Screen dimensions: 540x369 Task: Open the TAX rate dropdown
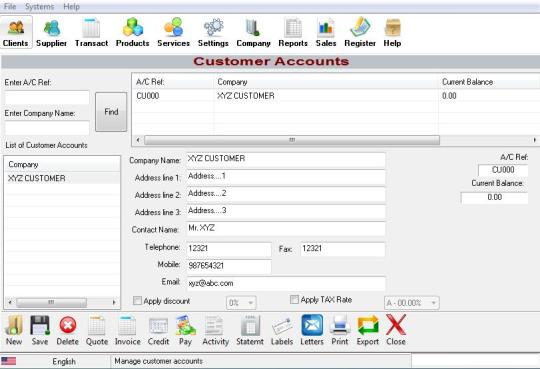411,303
